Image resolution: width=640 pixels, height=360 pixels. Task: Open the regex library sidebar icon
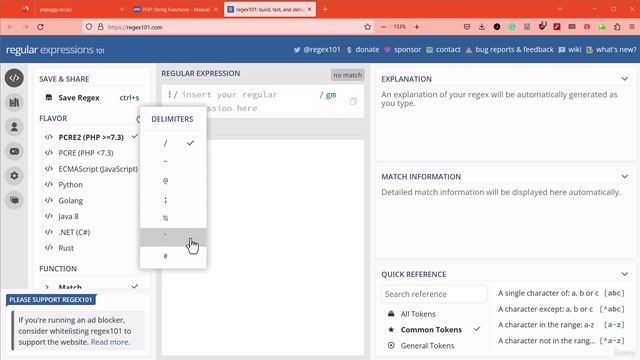tap(14, 102)
